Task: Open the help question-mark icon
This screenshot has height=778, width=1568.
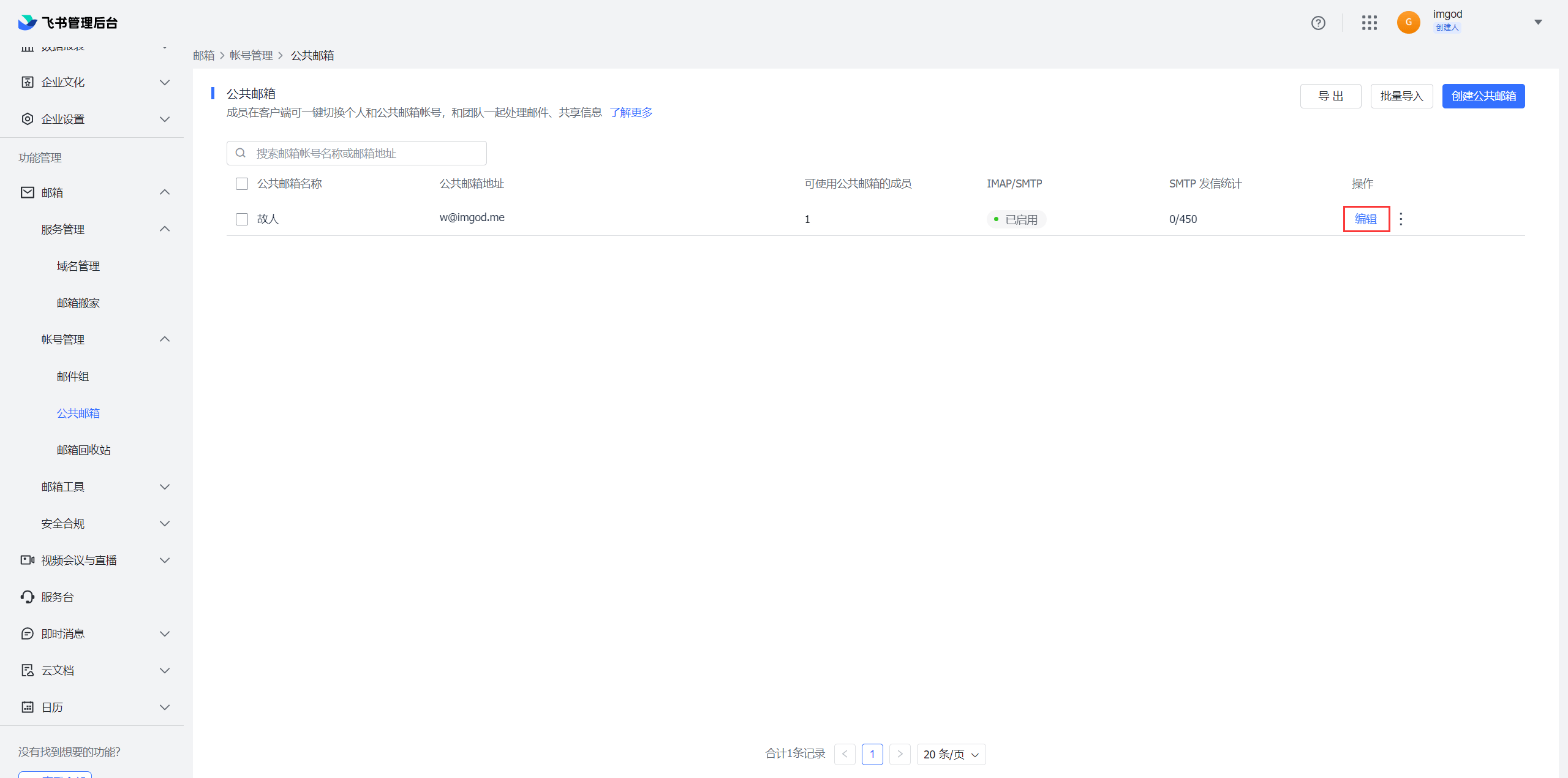Action: tap(1318, 23)
